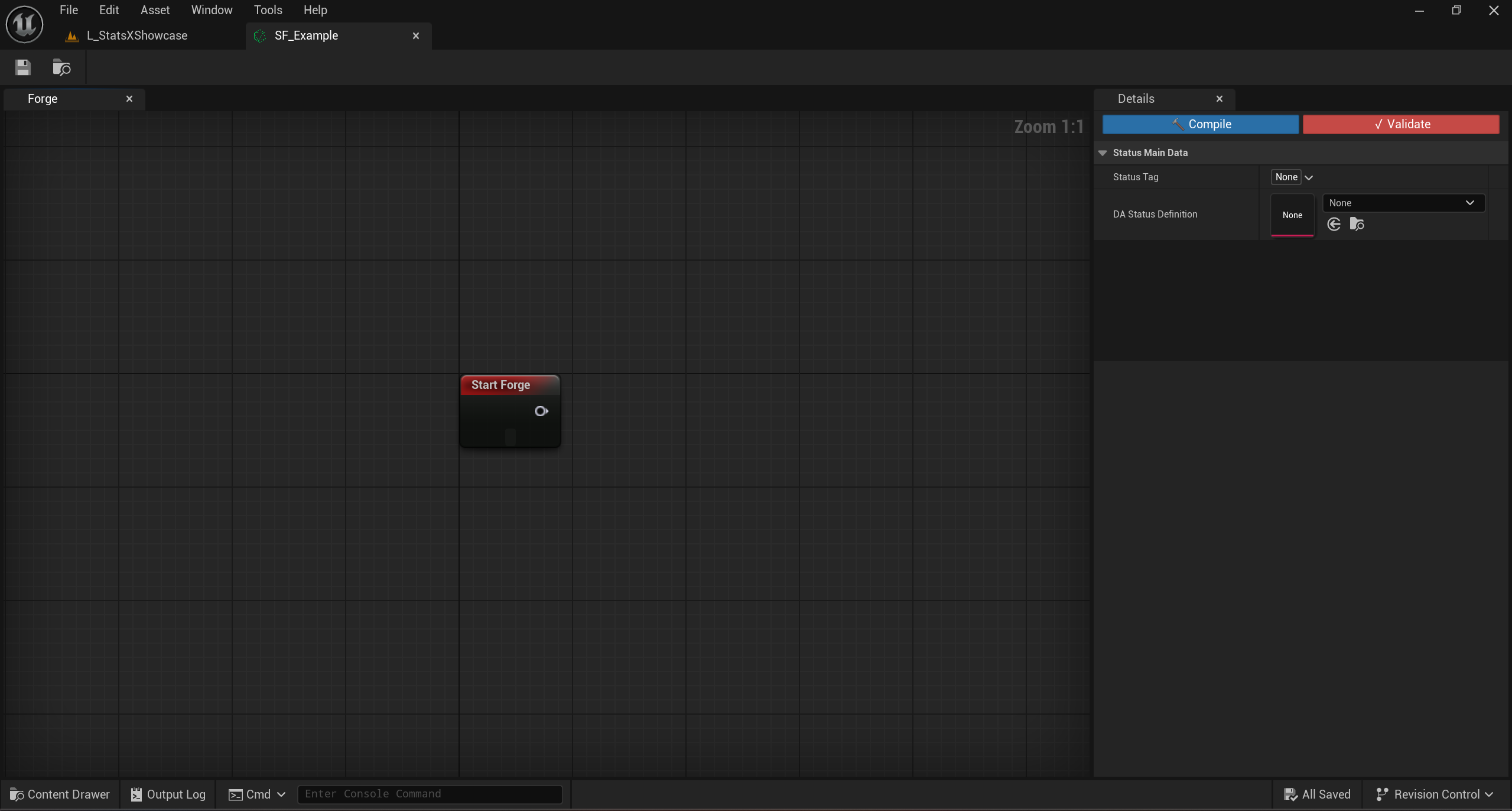Open the Cmd console type dropdown
Image resolution: width=1512 pixels, height=811 pixels.
(281, 794)
